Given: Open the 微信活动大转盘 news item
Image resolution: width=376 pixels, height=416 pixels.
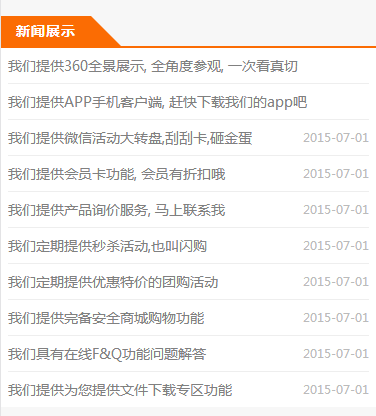Looking at the screenshot, I should click(130, 138).
